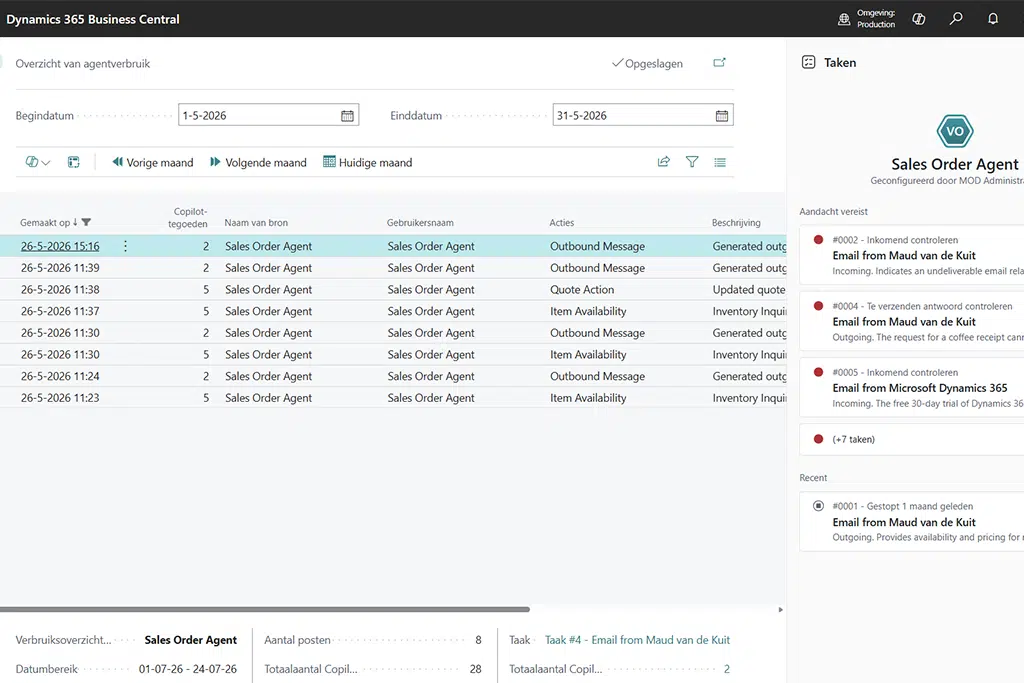The width and height of the screenshot is (1024, 683).
Task: Select the 26-5-2026 11:24 row date
Action: click(x=60, y=376)
